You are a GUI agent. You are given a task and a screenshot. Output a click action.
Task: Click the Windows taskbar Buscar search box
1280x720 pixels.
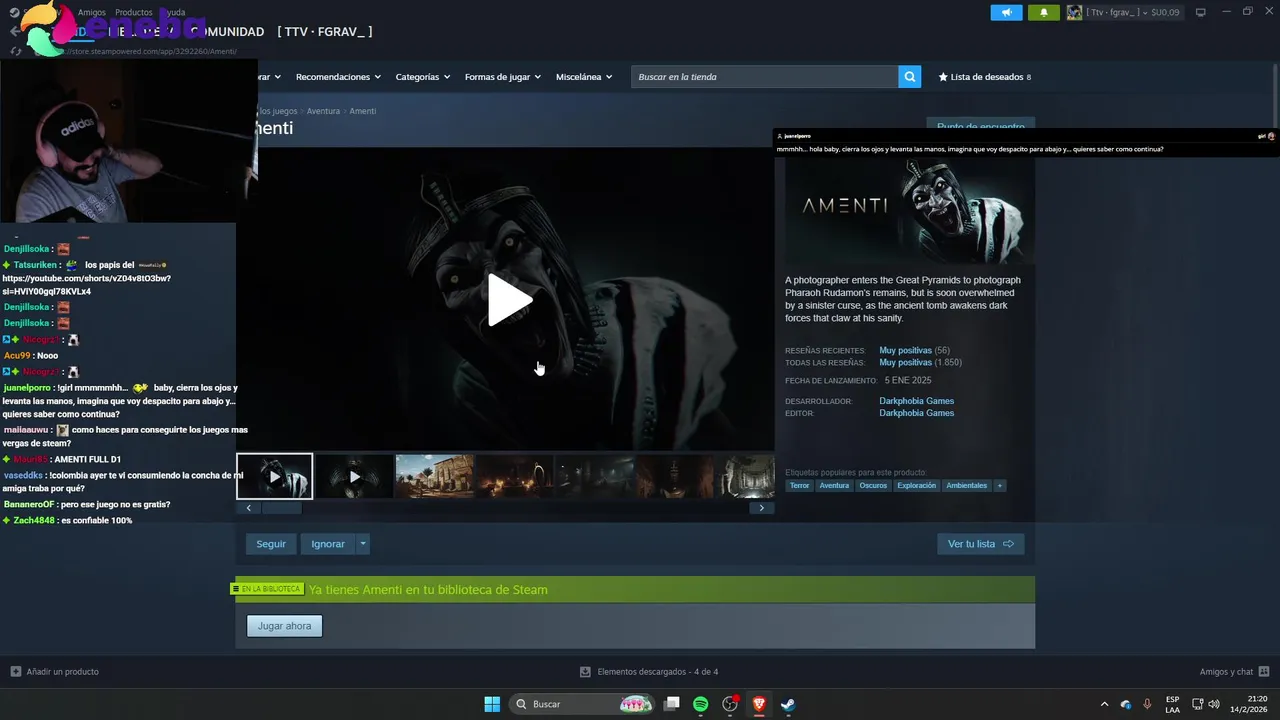(x=584, y=704)
